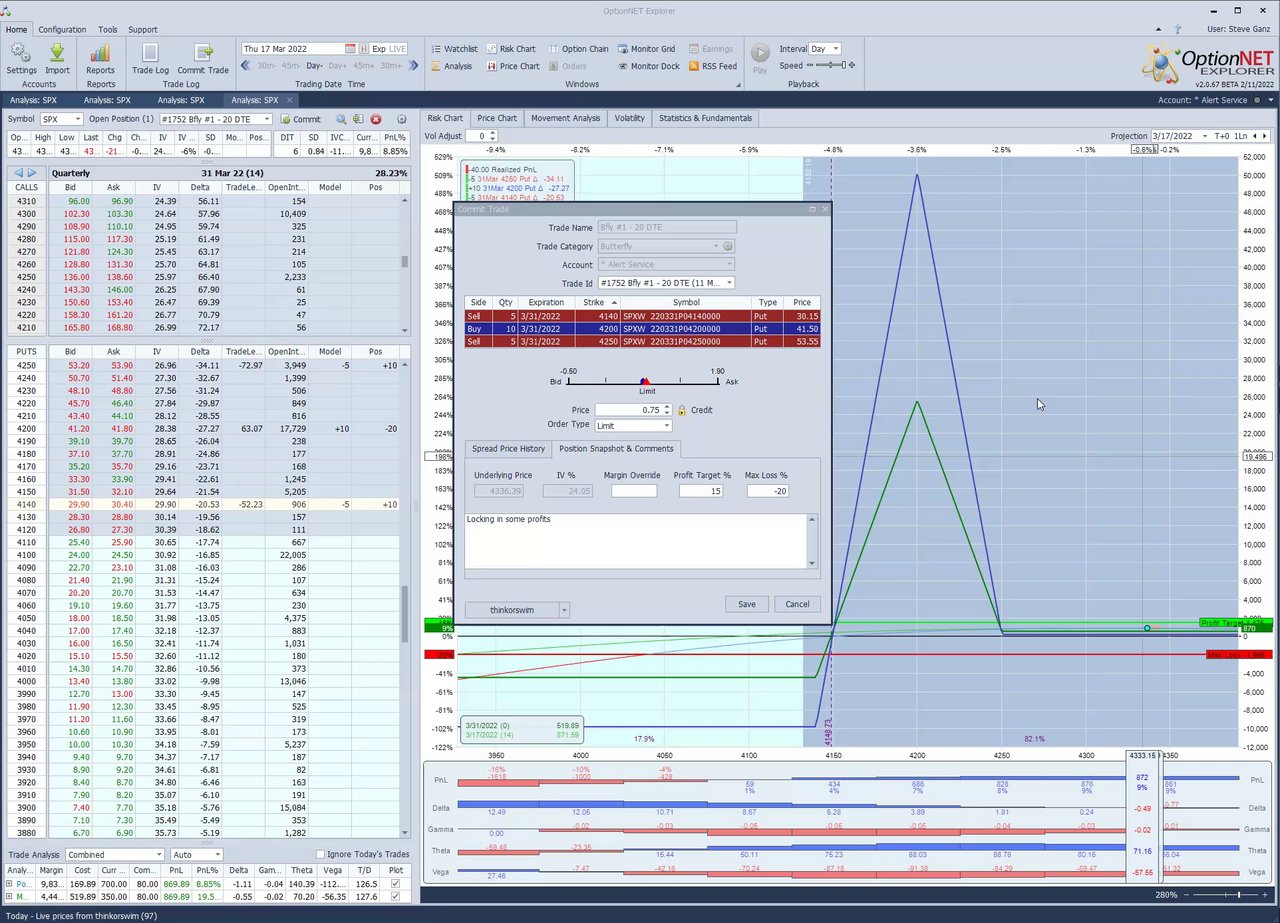Click the green Commit icon button in analysis toolbar
This screenshot has height=923, width=1280.
tap(300, 119)
